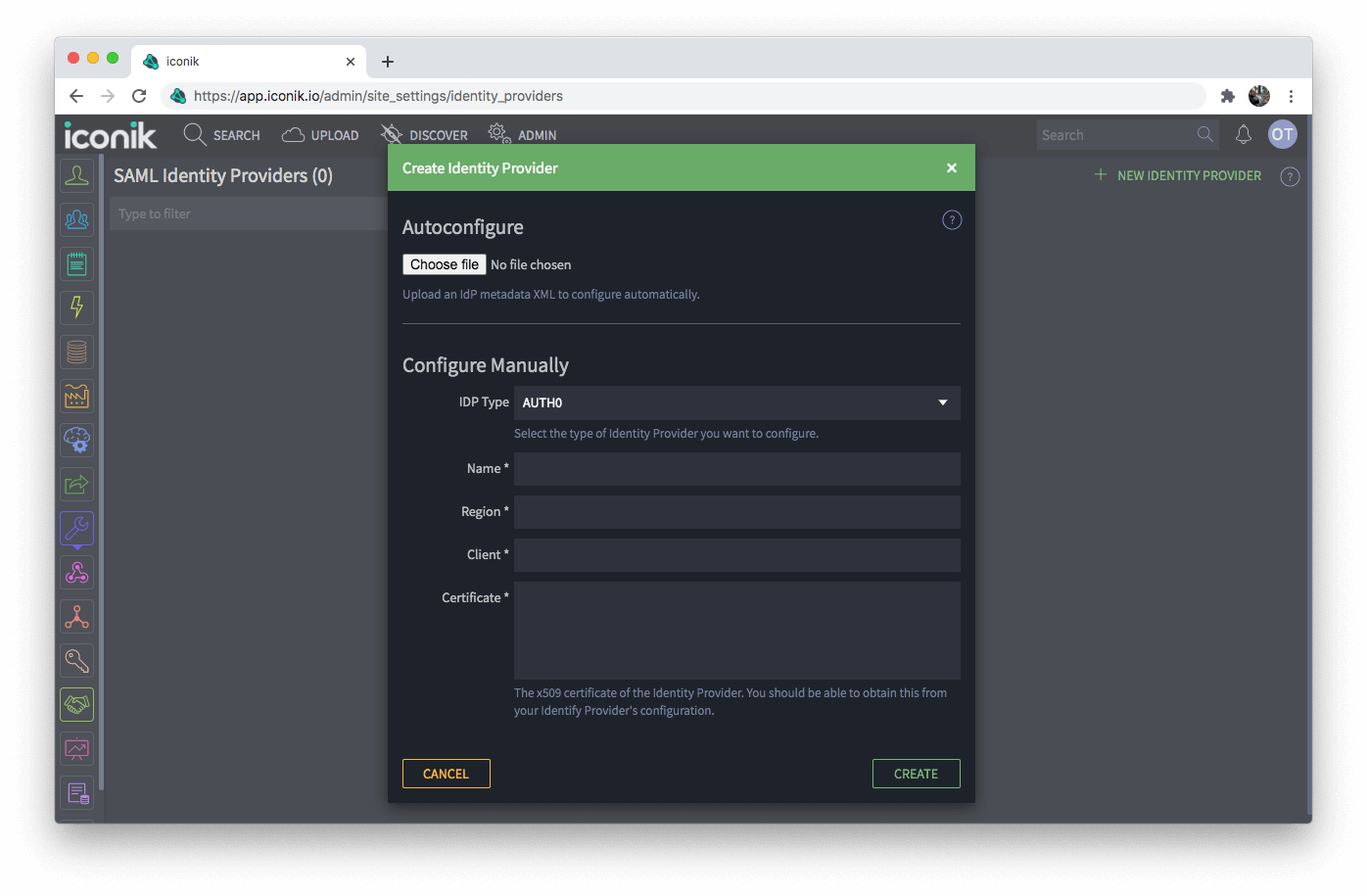Open the Storages admin section

pyautogui.click(x=76, y=352)
